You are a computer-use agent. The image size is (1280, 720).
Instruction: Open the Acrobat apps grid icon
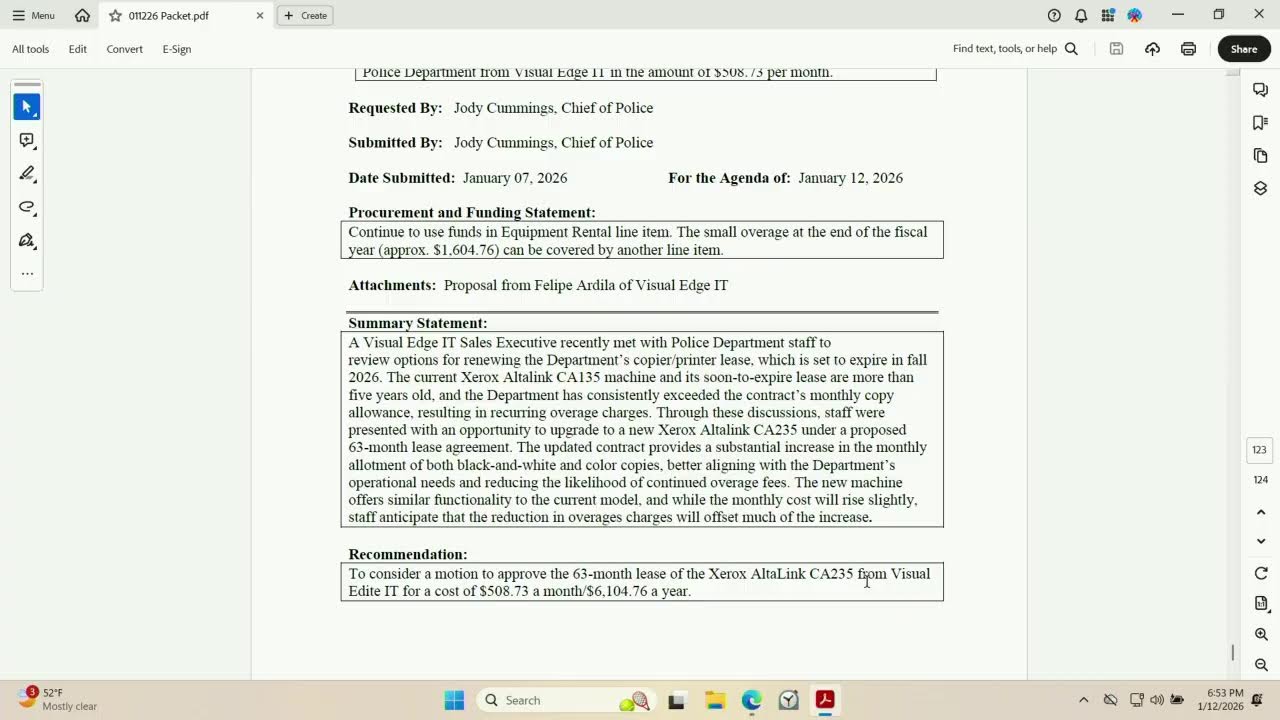pyautogui.click(x=1108, y=15)
